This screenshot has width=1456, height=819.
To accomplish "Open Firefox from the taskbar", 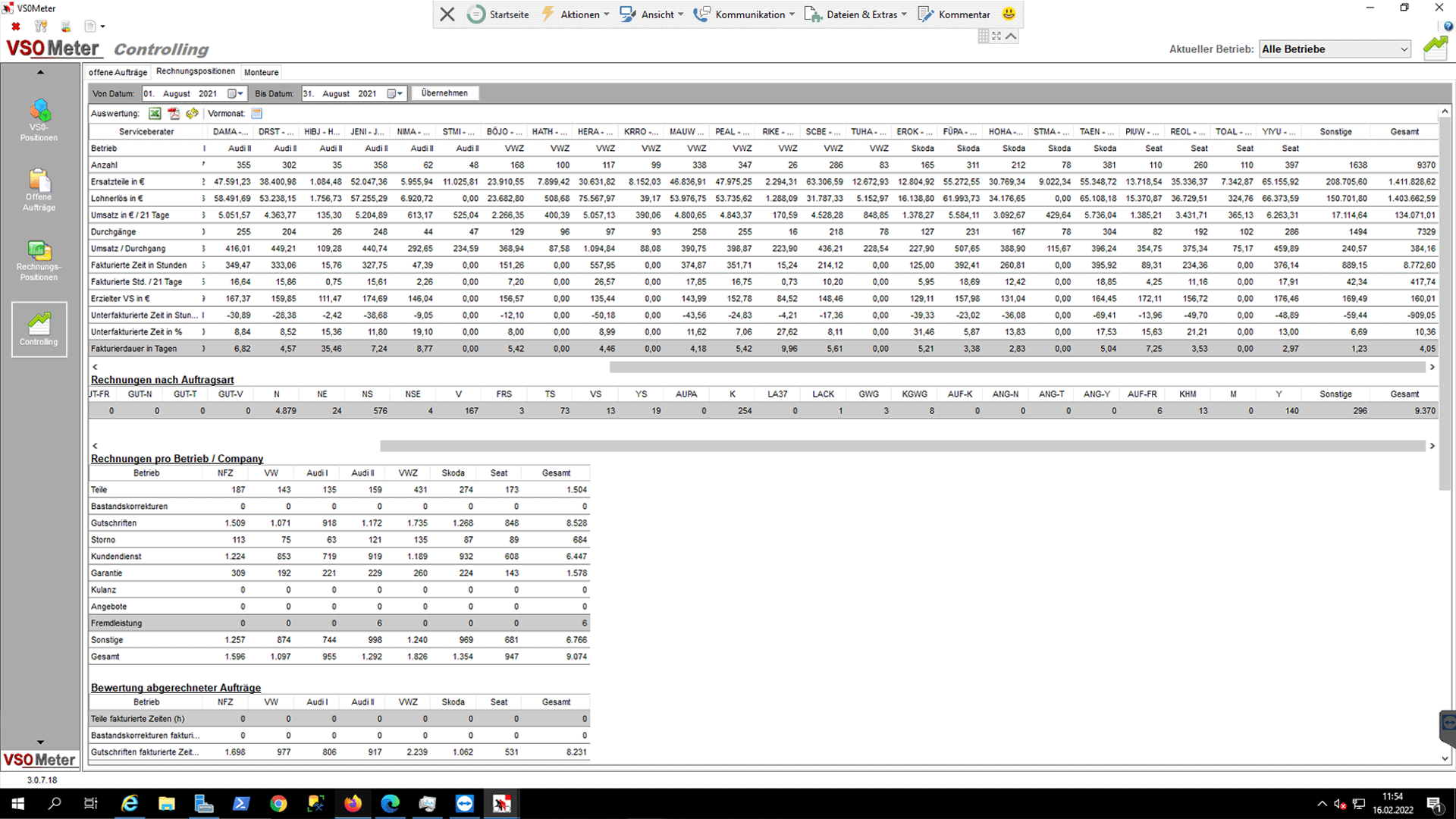I will coord(353,804).
